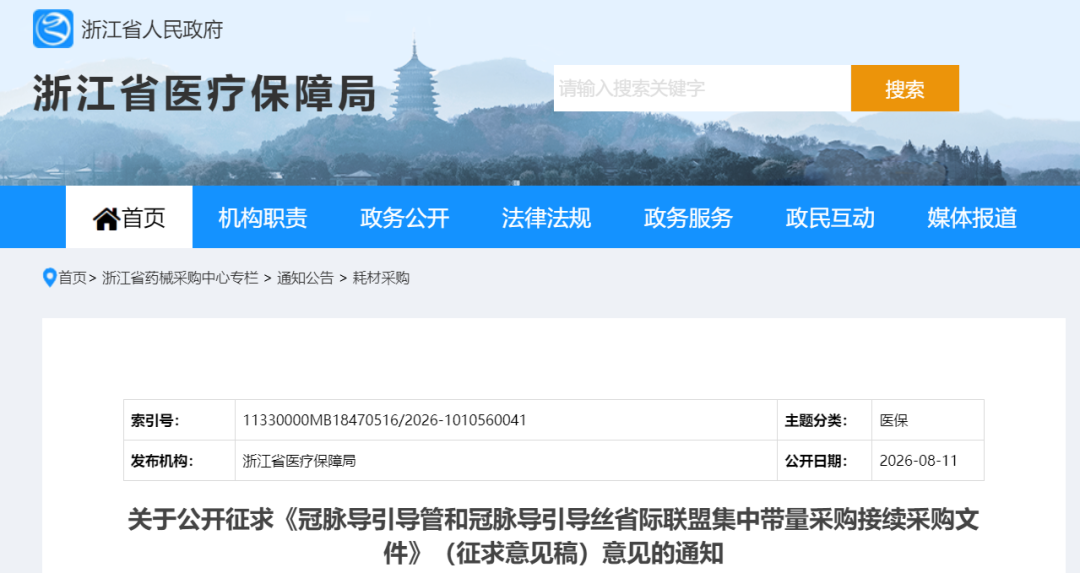Click the 浙江省医疗保障局 site title
Viewport: 1080px width, 573px height.
205,94
